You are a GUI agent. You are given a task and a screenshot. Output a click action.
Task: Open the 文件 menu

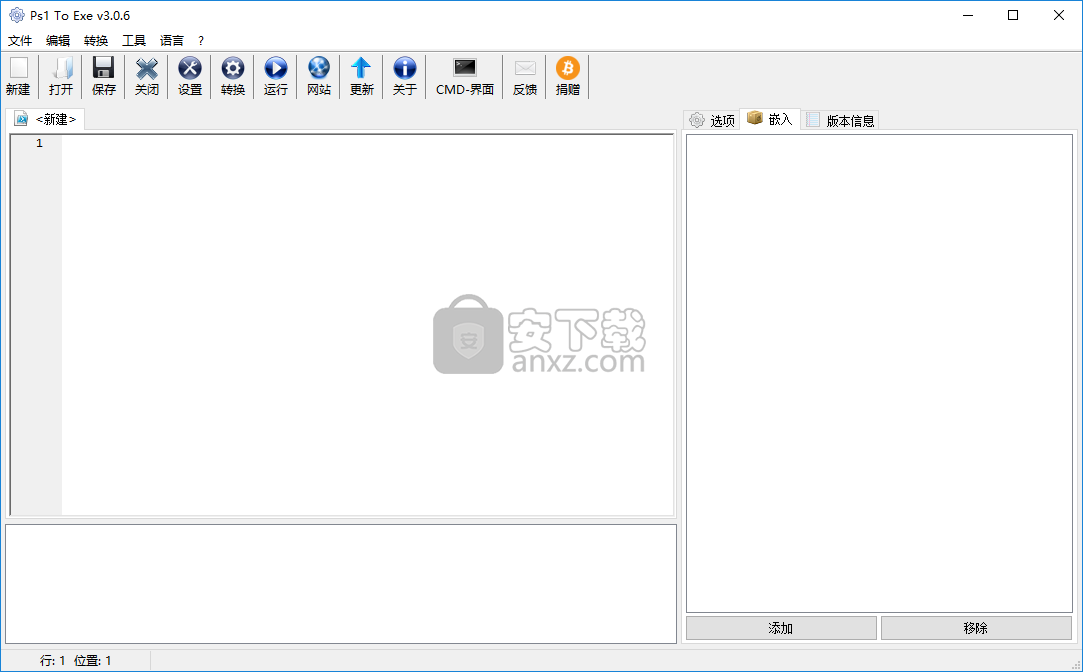[x=20, y=41]
